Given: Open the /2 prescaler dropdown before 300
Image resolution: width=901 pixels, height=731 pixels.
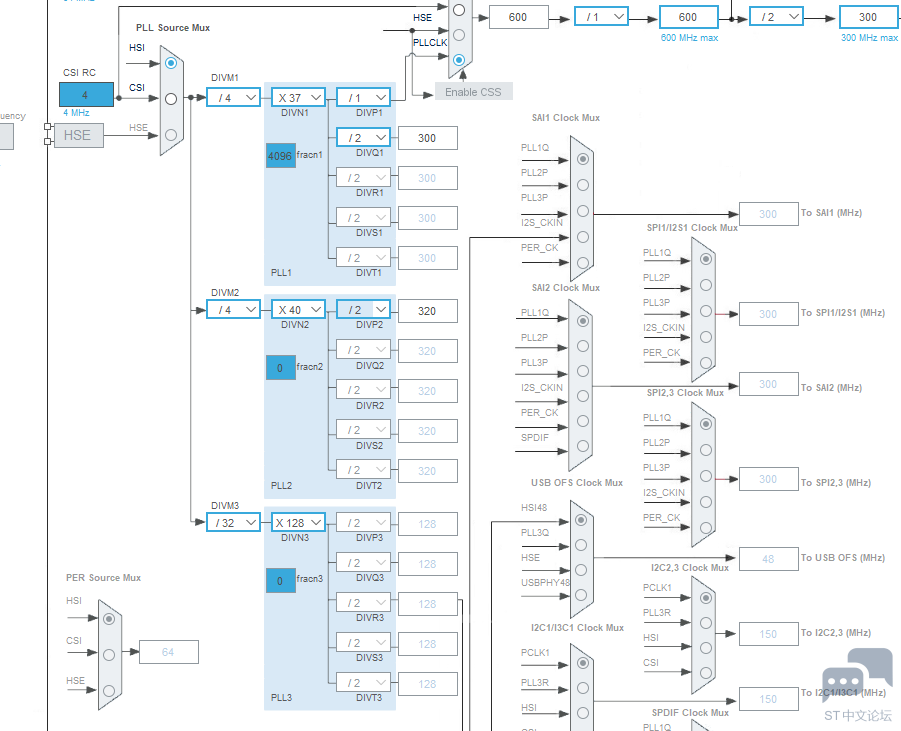Looking at the screenshot, I should click(x=776, y=17).
